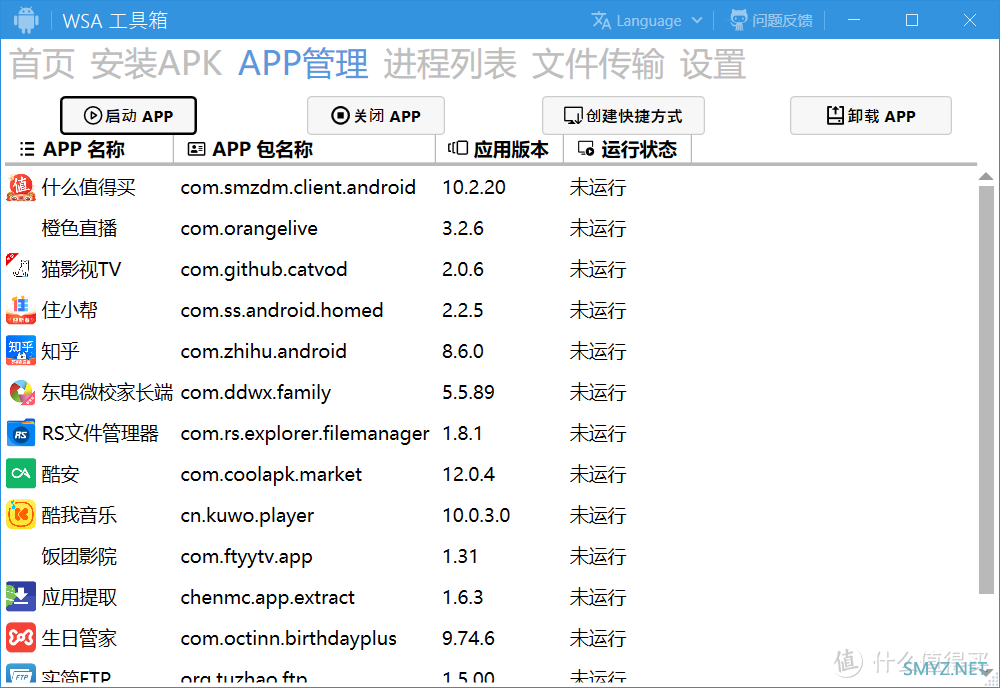This screenshot has width=1000, height=688.
Task: Select the 东电微校家长端 app name
Action: (107, 392)
